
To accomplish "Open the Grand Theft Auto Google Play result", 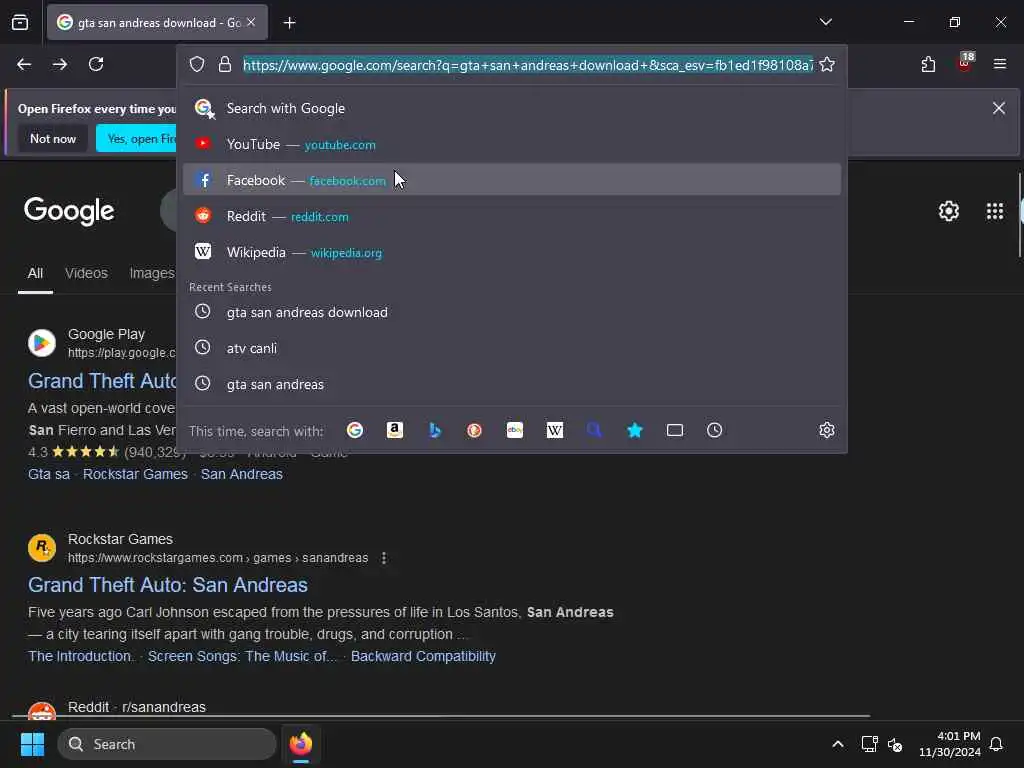I will (x=103, y=381).
